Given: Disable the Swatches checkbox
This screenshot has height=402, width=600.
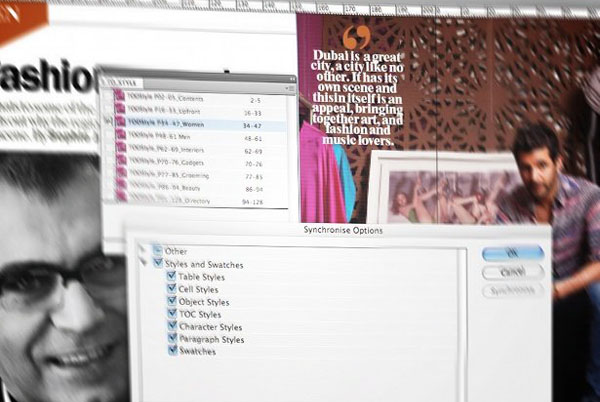Looking at the screenshot, I should click(172, 352).
